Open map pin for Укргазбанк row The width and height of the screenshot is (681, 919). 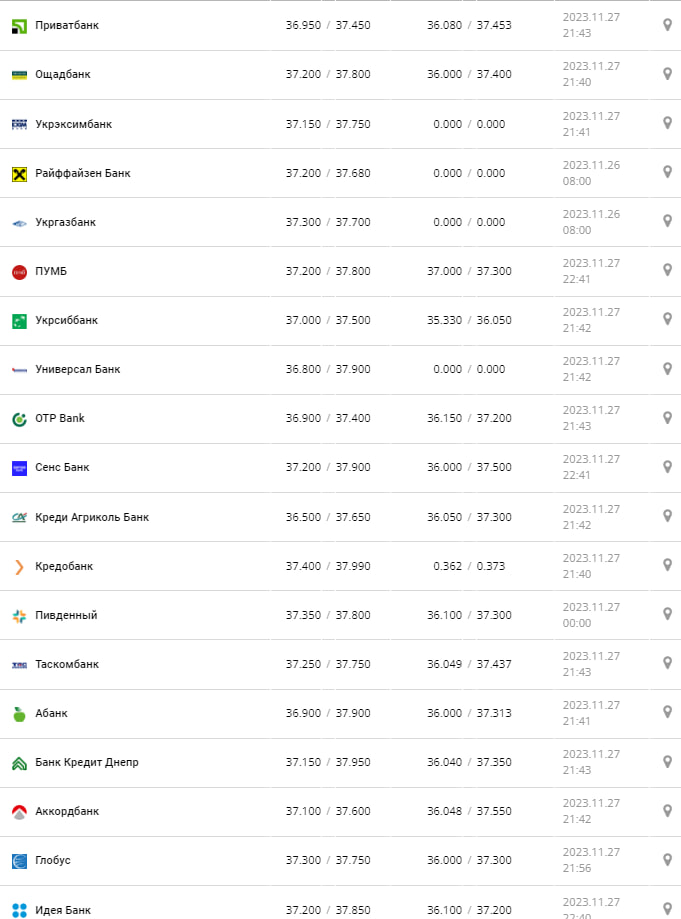point(667,221)
